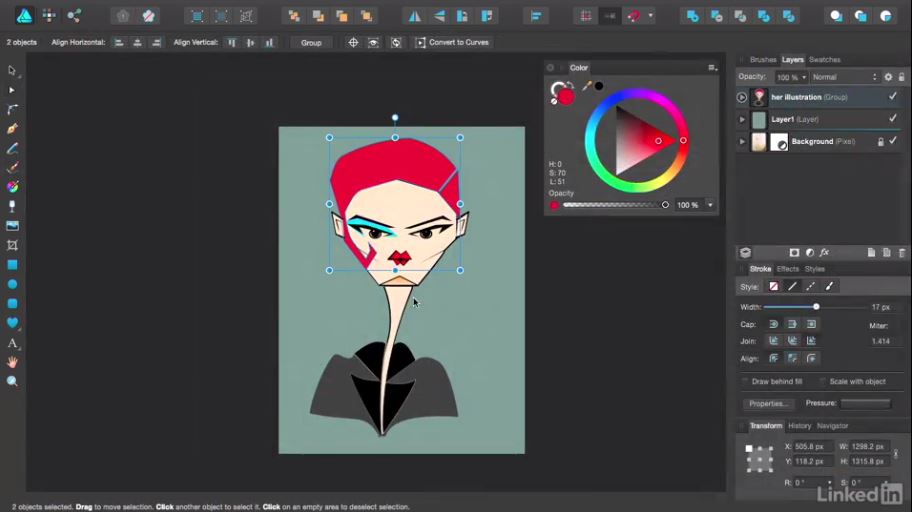912x512 pixels.
Task: Select the Pen tool
Action: pyautogui.click(x=12, y=129)
